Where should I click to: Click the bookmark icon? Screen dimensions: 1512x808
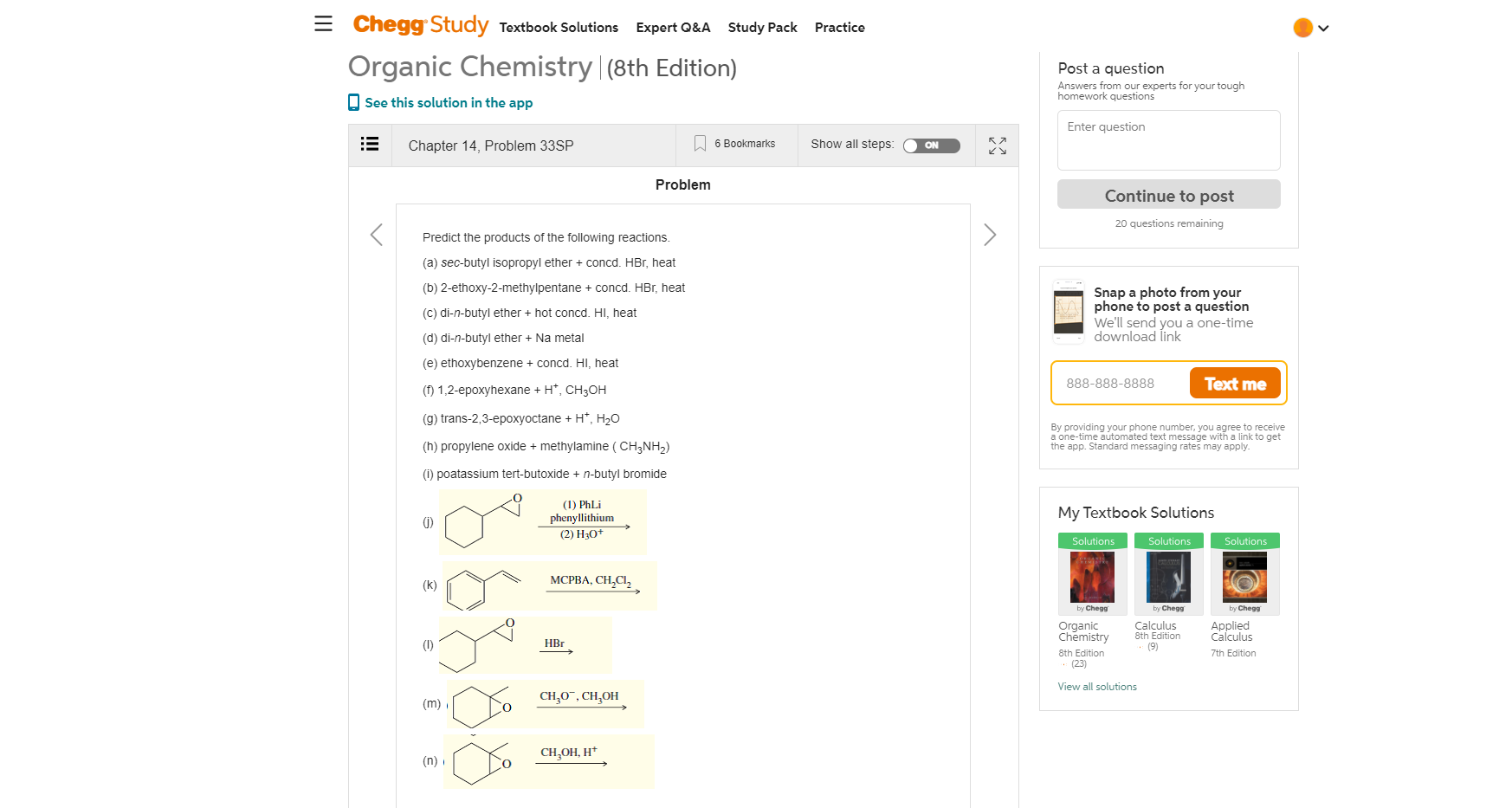700,144
